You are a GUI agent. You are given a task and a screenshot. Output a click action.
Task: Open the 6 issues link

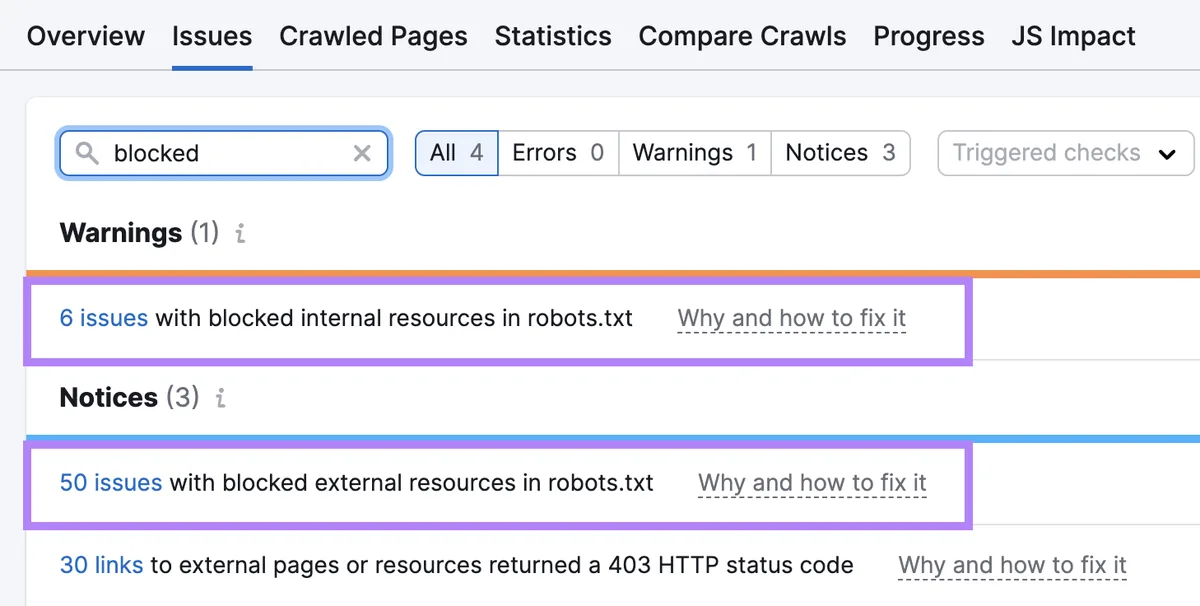pos(104,318)
